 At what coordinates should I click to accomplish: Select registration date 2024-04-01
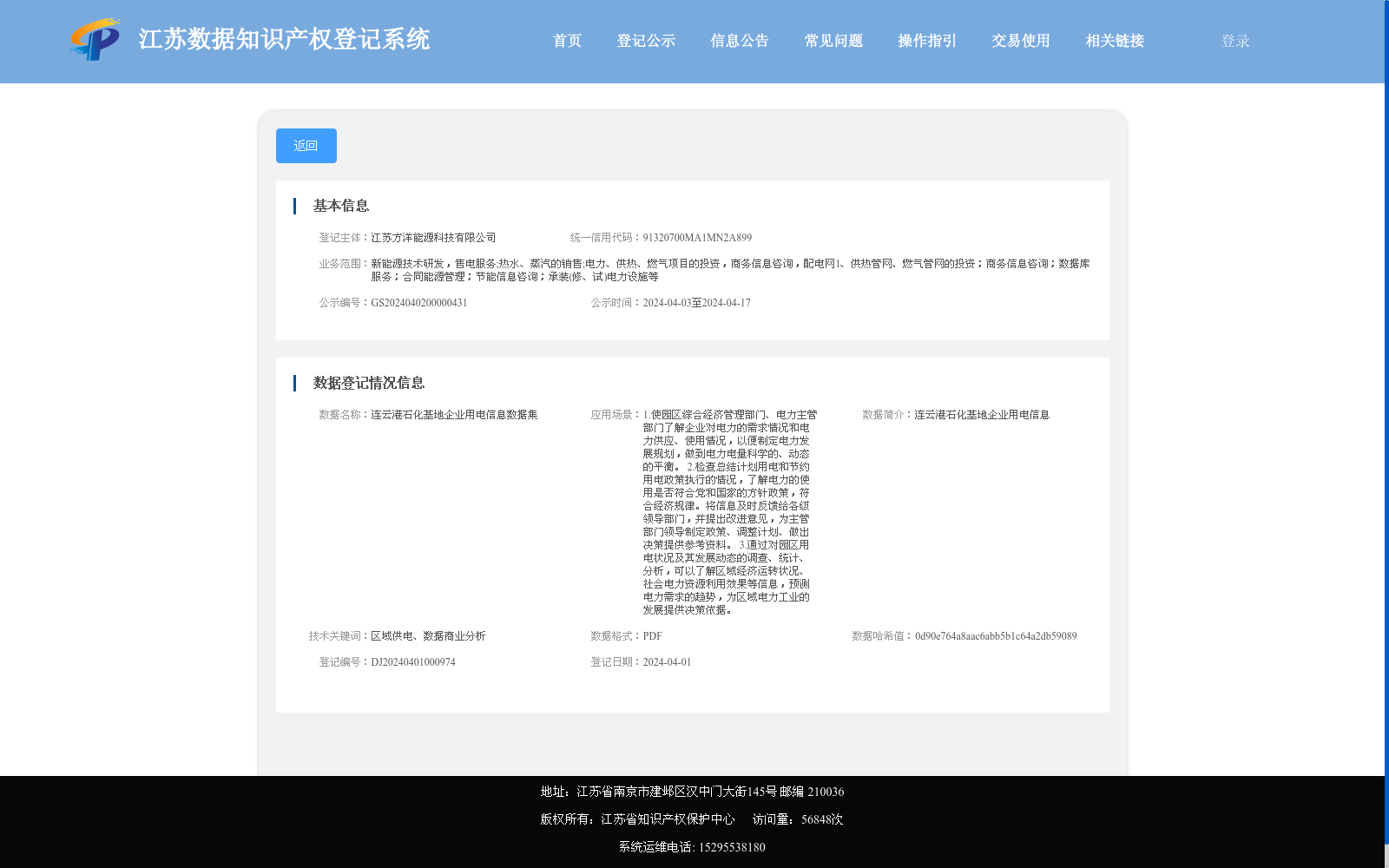point(667,662)
